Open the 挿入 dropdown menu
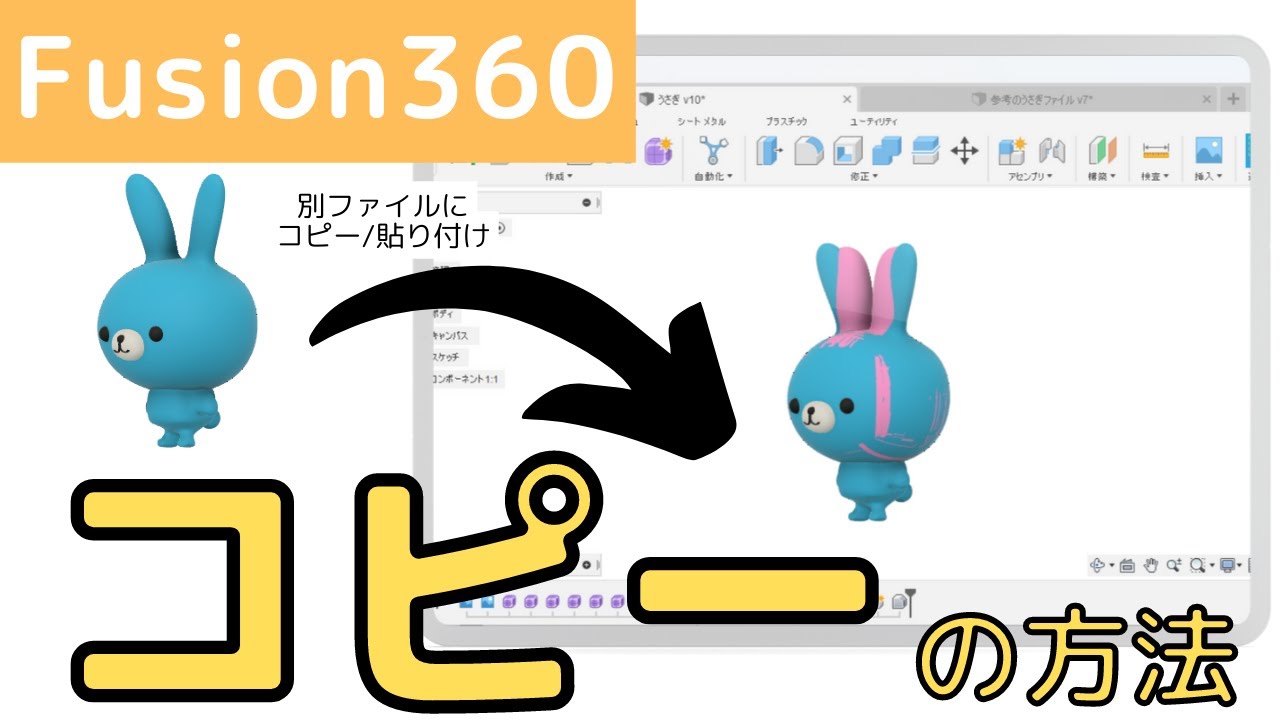This screenshot has width=1280, height=720. (x=1209, y=176)
